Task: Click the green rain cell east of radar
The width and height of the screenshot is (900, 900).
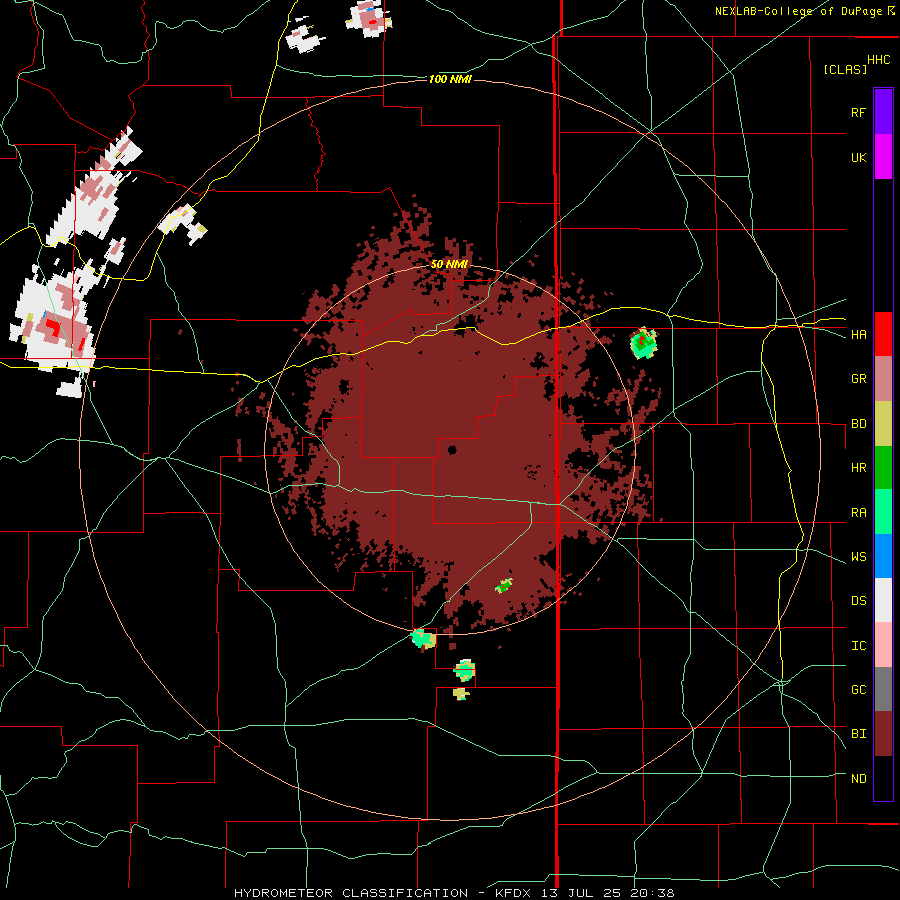Action: coord(643,343)
